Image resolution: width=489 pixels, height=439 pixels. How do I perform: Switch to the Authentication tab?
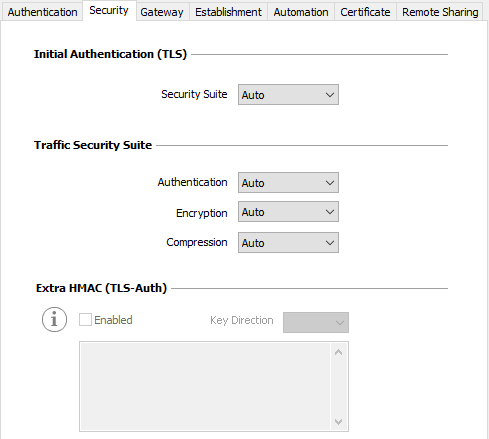[x=42, y=12]
